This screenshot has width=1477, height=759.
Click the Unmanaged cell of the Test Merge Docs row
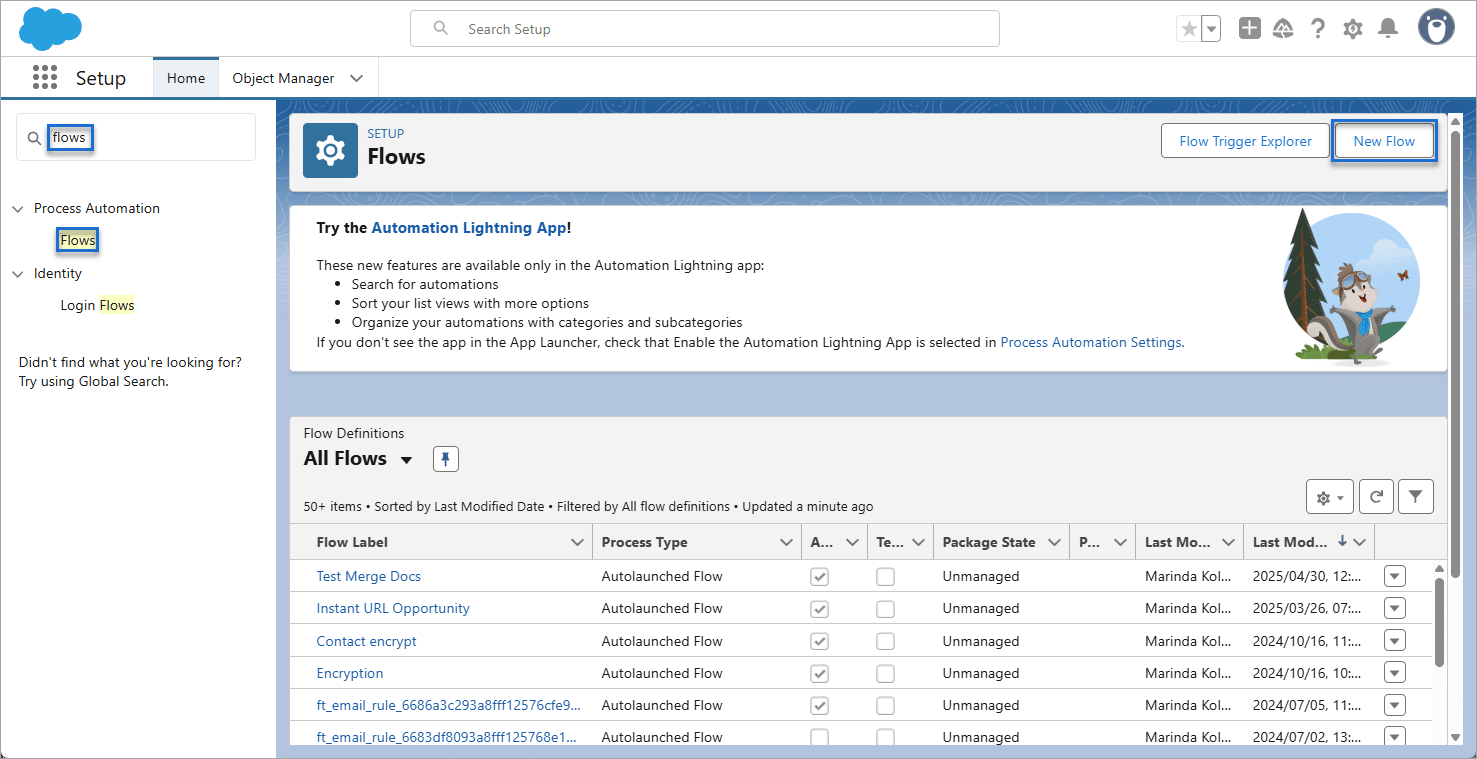(981, 576)
